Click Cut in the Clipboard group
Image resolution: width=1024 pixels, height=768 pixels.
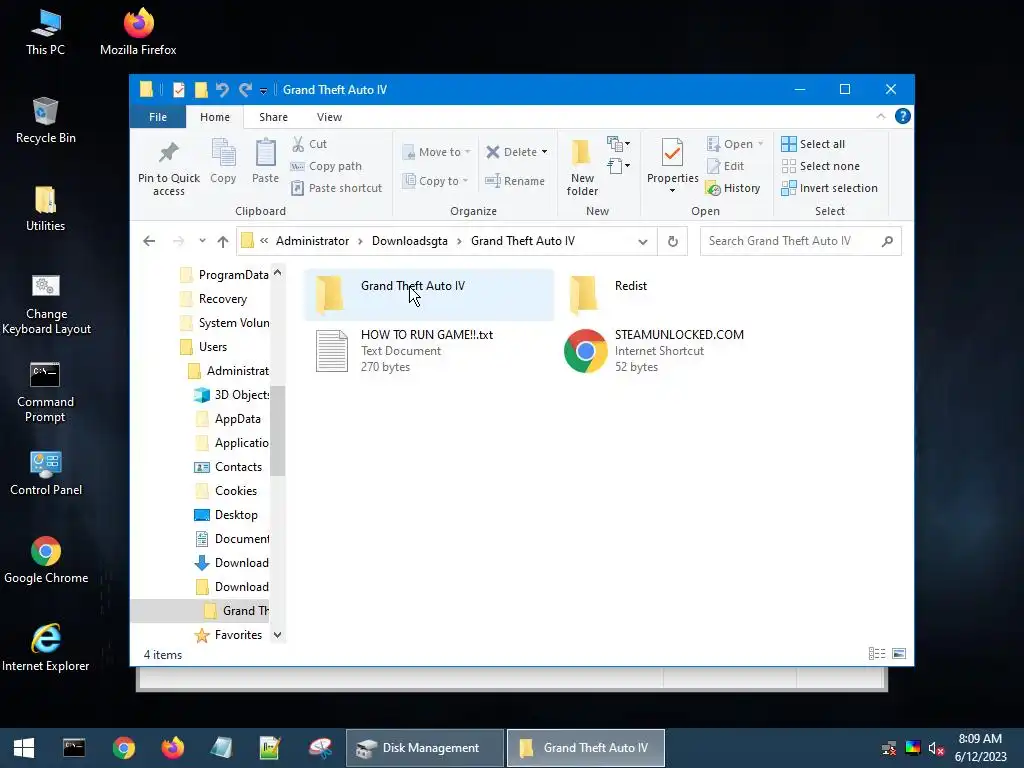pyautogui.click(x=309, y=144)
